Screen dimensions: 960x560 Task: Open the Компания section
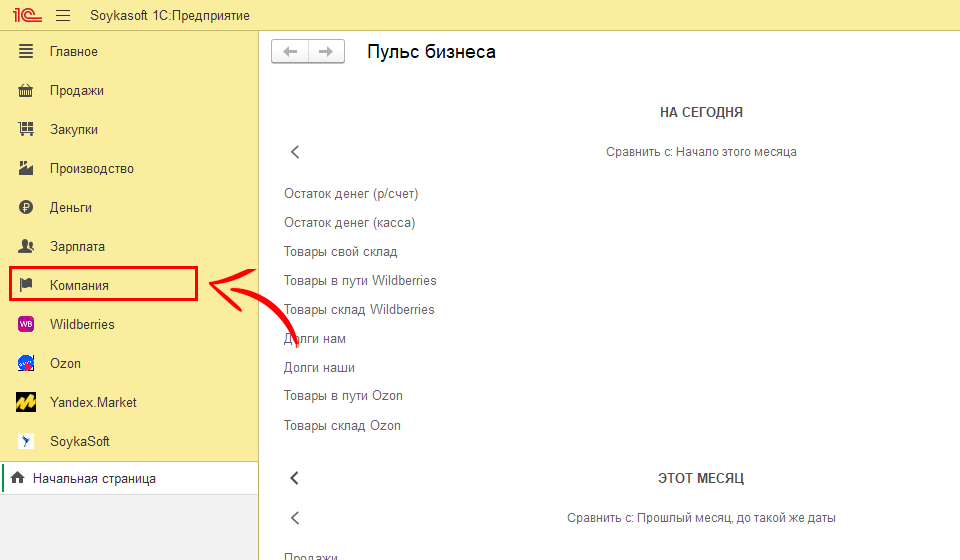pyautogui.click(x=79, y=285)
